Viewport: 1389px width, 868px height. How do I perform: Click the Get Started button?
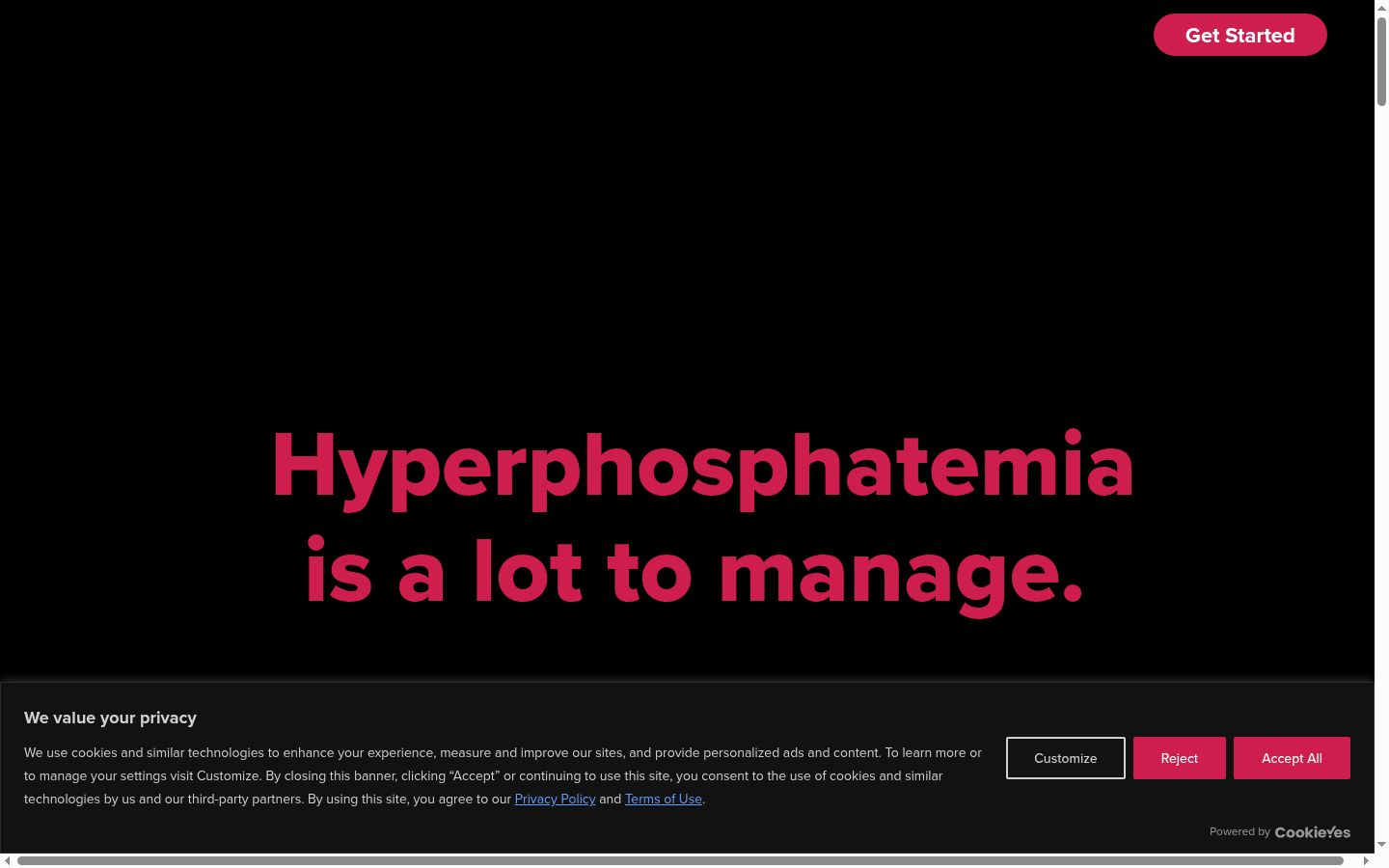[x=1239, y=35]
